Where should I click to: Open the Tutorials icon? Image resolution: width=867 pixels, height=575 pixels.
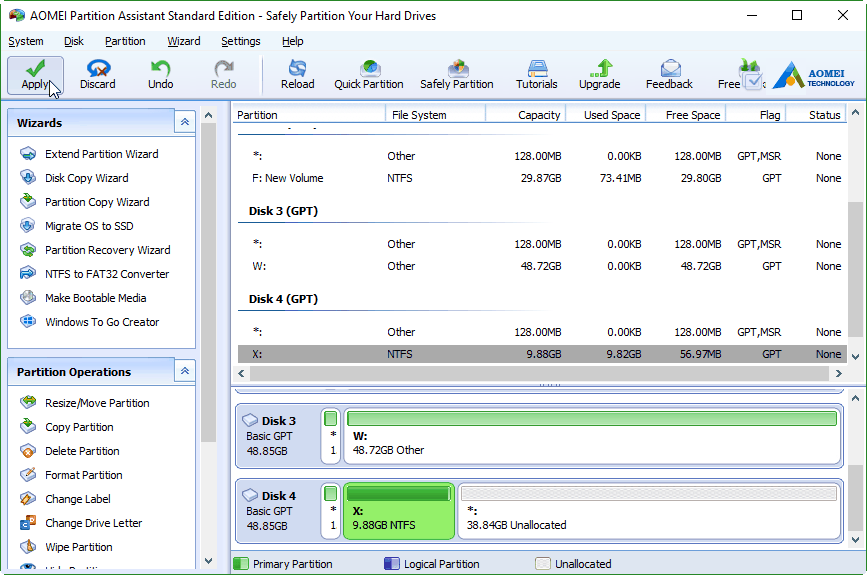point(537,75)
